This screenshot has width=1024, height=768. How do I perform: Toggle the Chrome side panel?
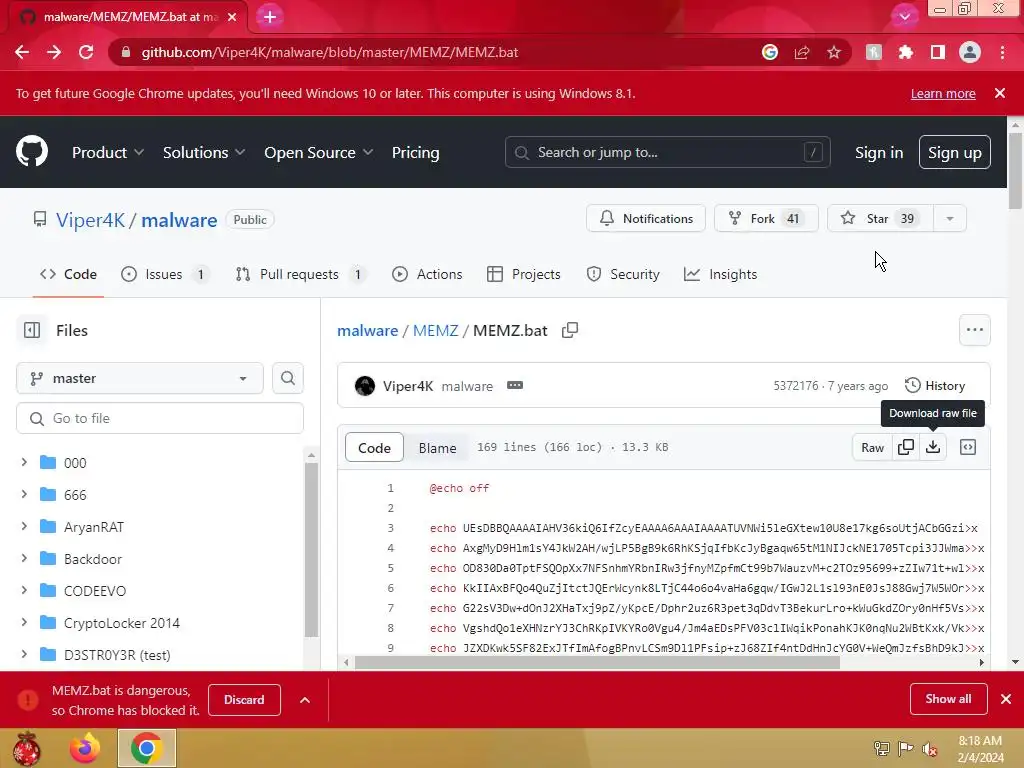(938, 52)
